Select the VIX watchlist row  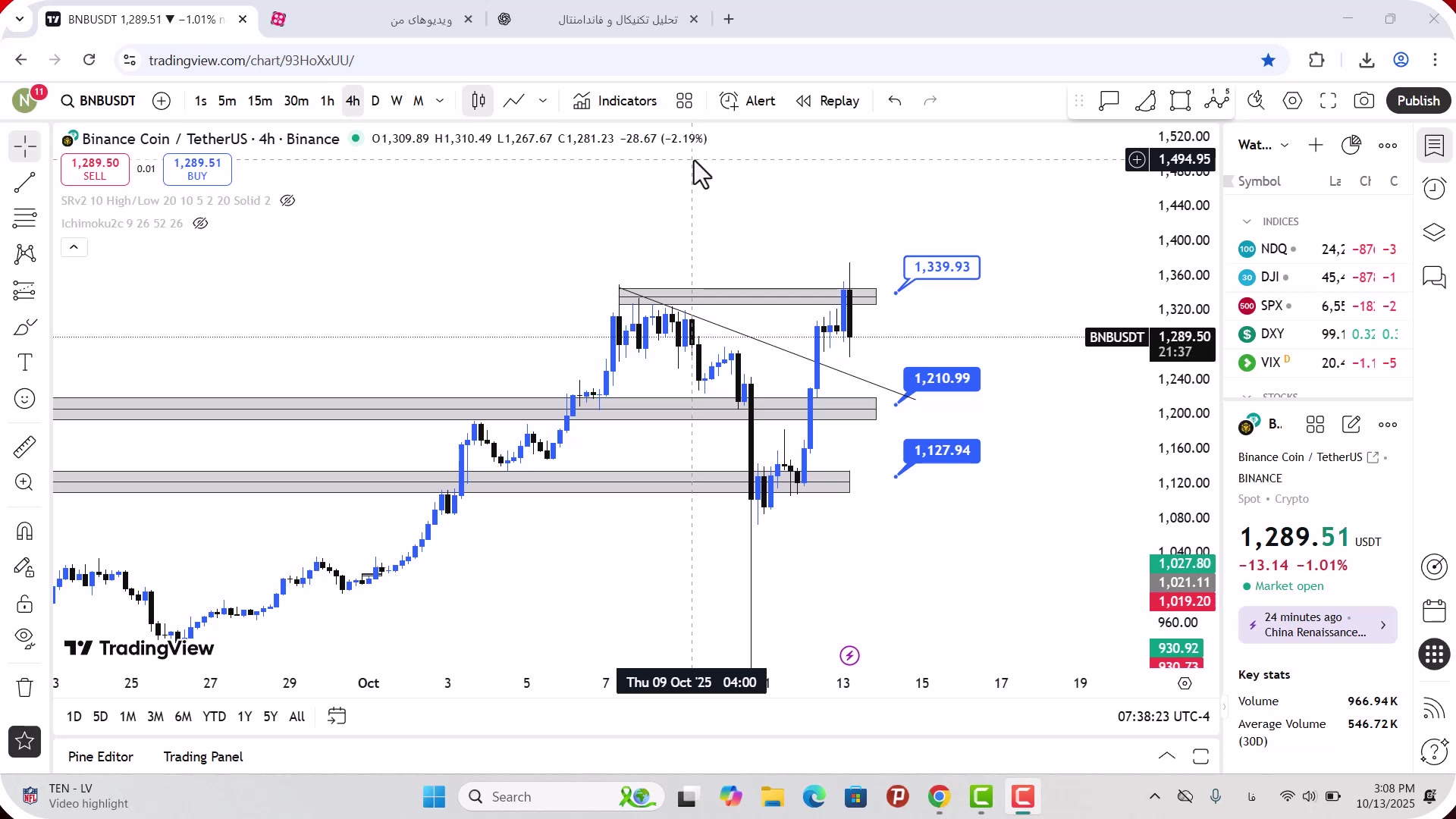1318,363
